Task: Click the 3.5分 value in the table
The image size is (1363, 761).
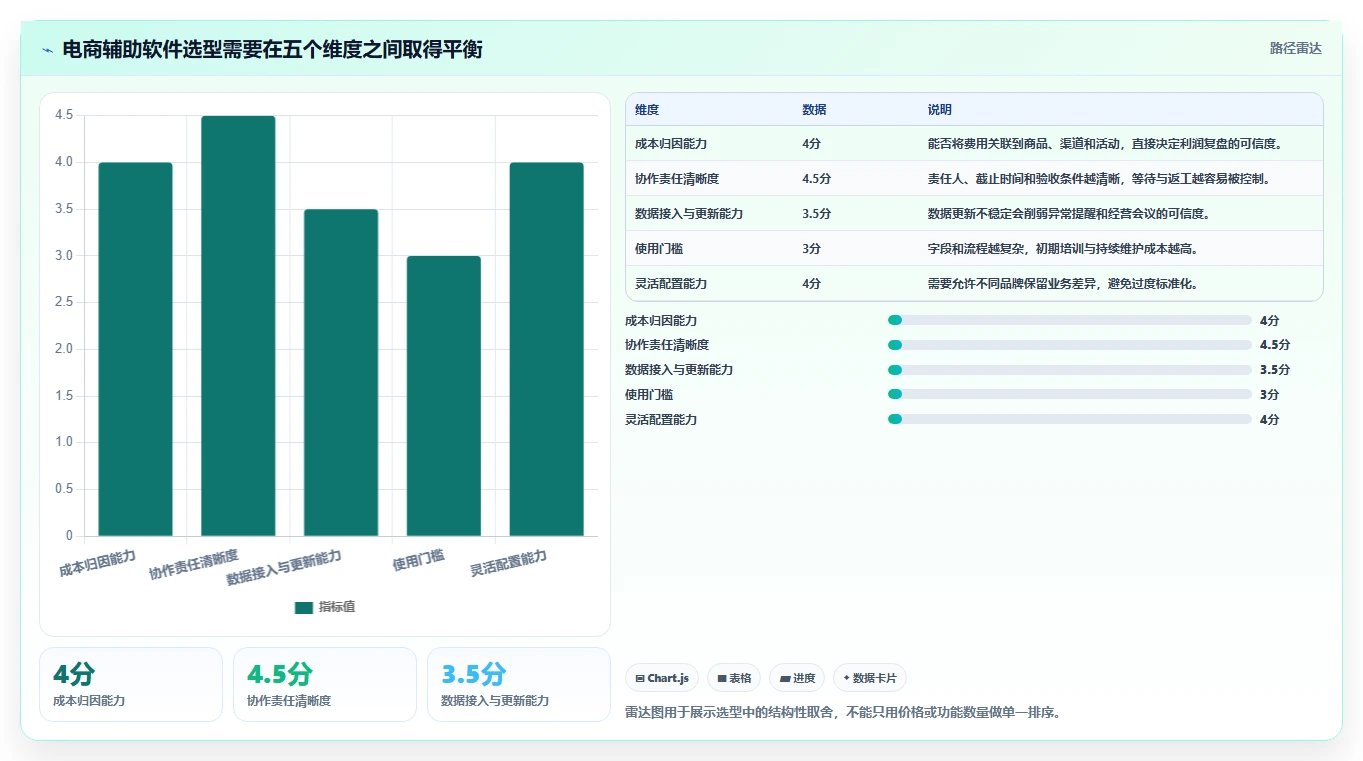Action: tap(816, 214)
